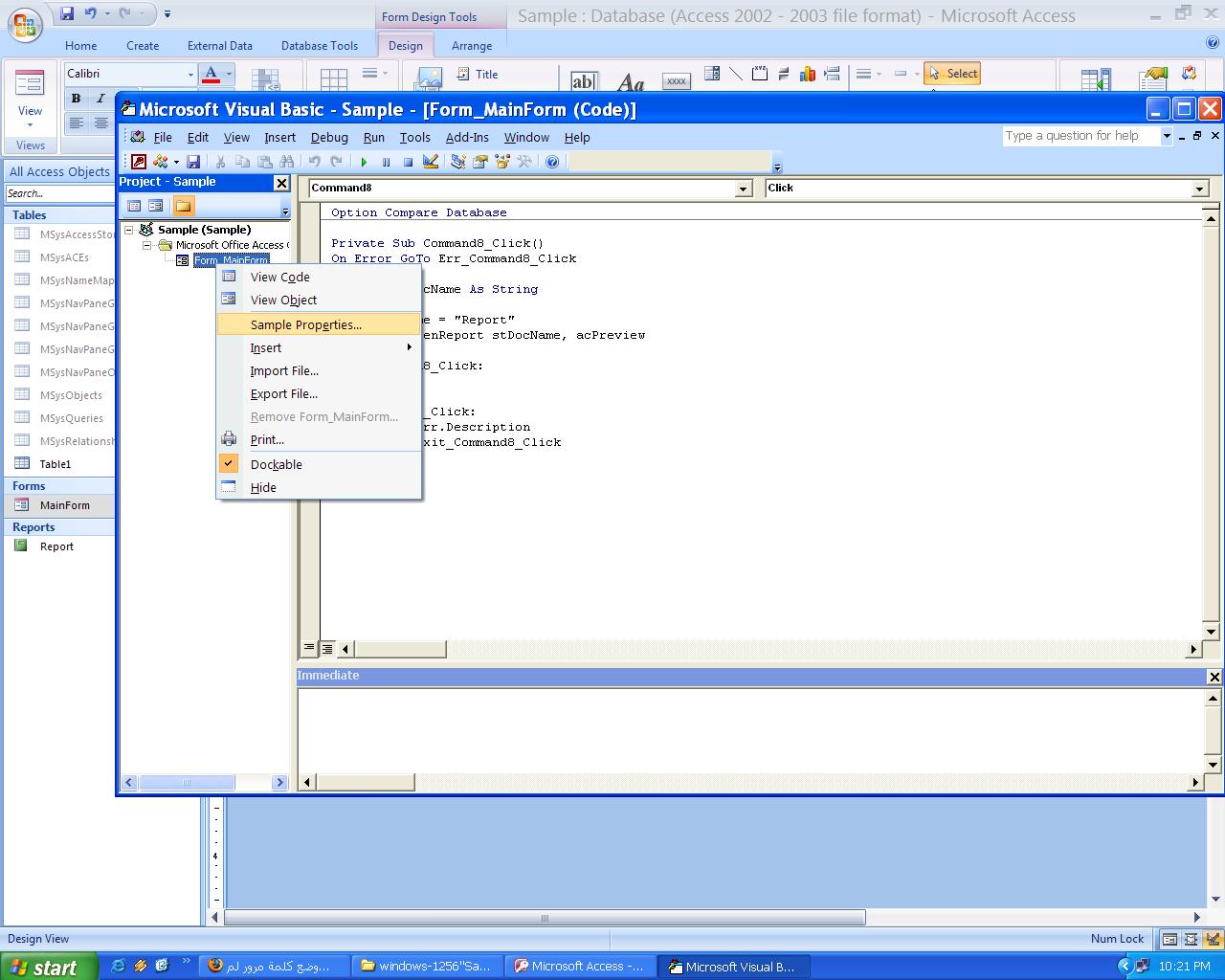Choose Export File... from context menu
This screenshot has height=980, width=1225.
[320, 393]
